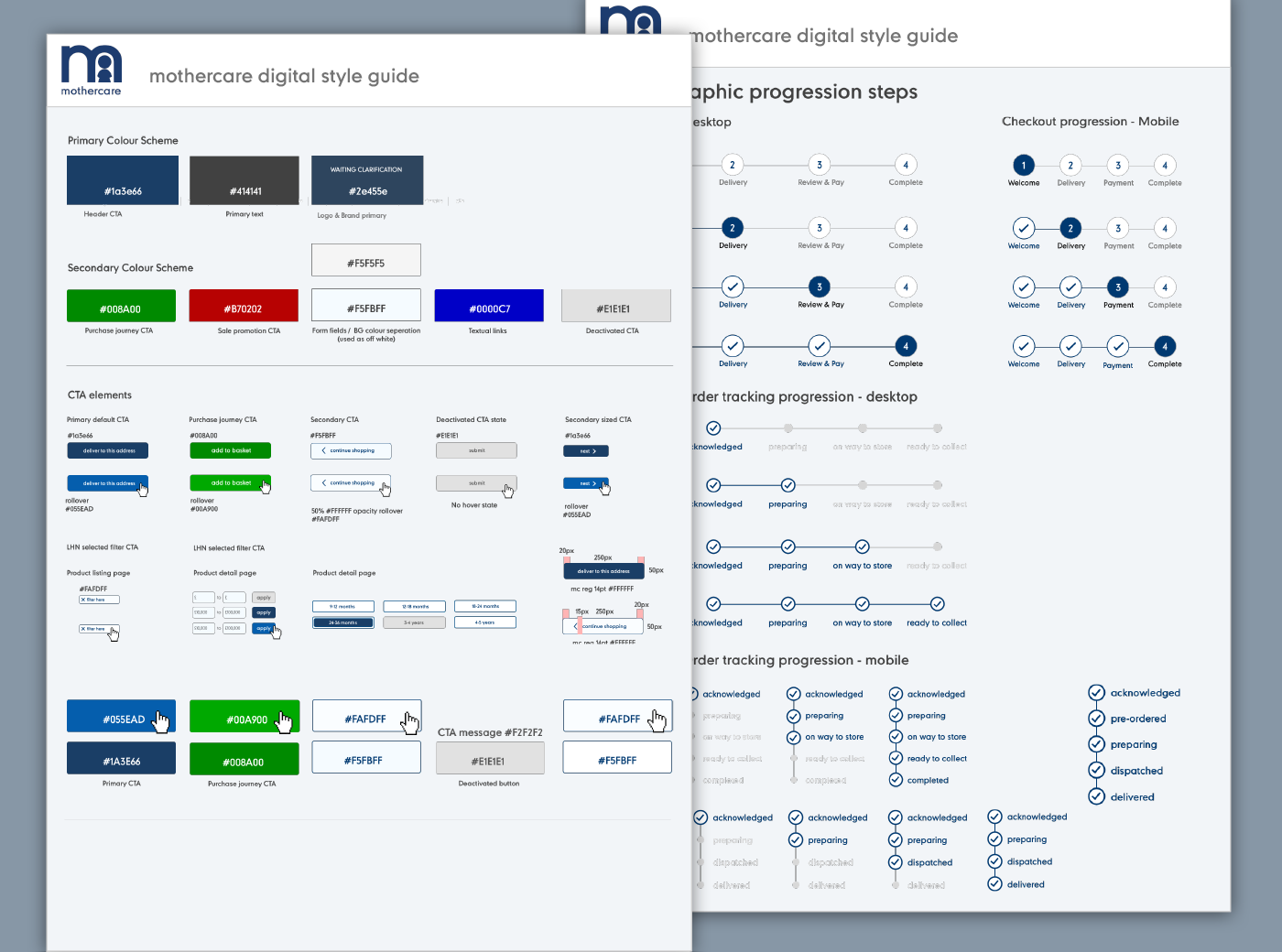Click the dark navy 'apply' button in the middle price row
Image resolution: width=1282 pixels, height=952 pixels.
[264, 612]
